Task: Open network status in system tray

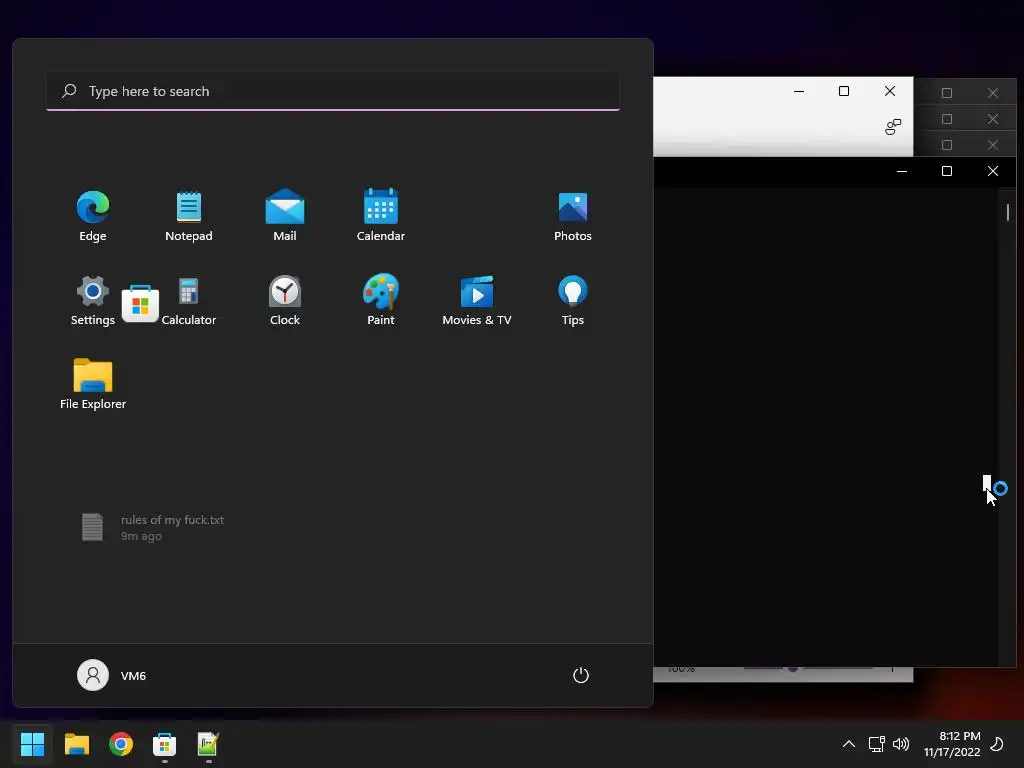Action: 876,744
